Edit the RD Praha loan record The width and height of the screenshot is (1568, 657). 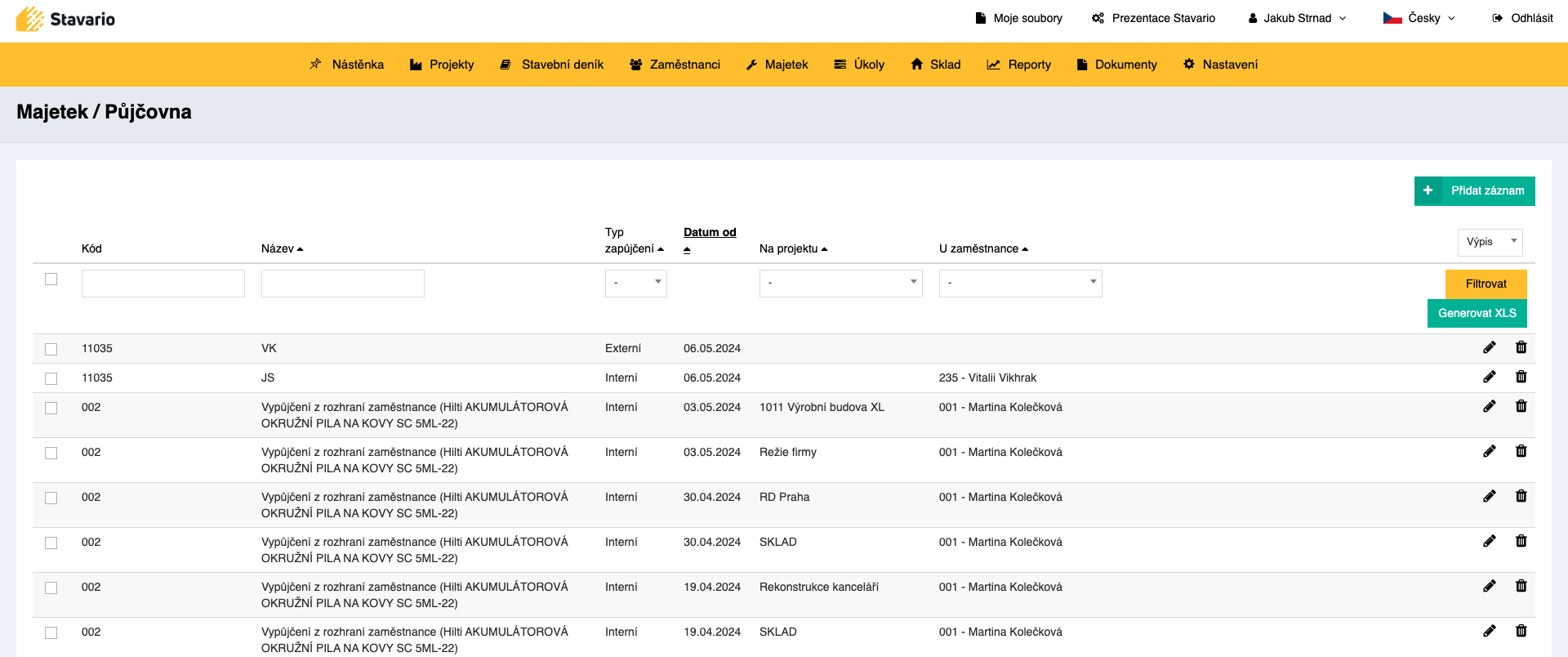click(1490, 497)
